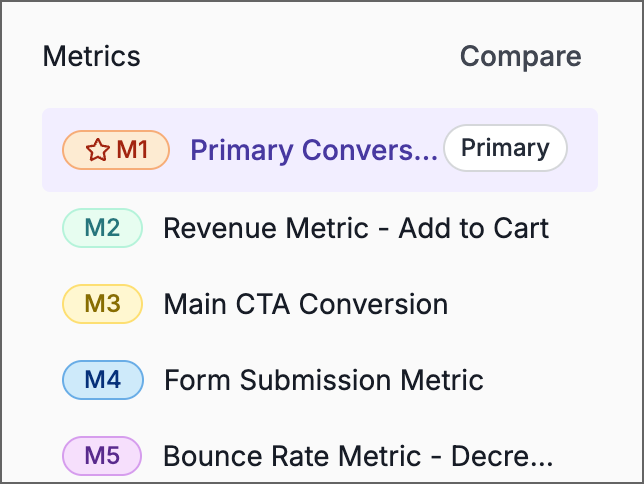Select Main CTA Conversion metric

point(306,304)
